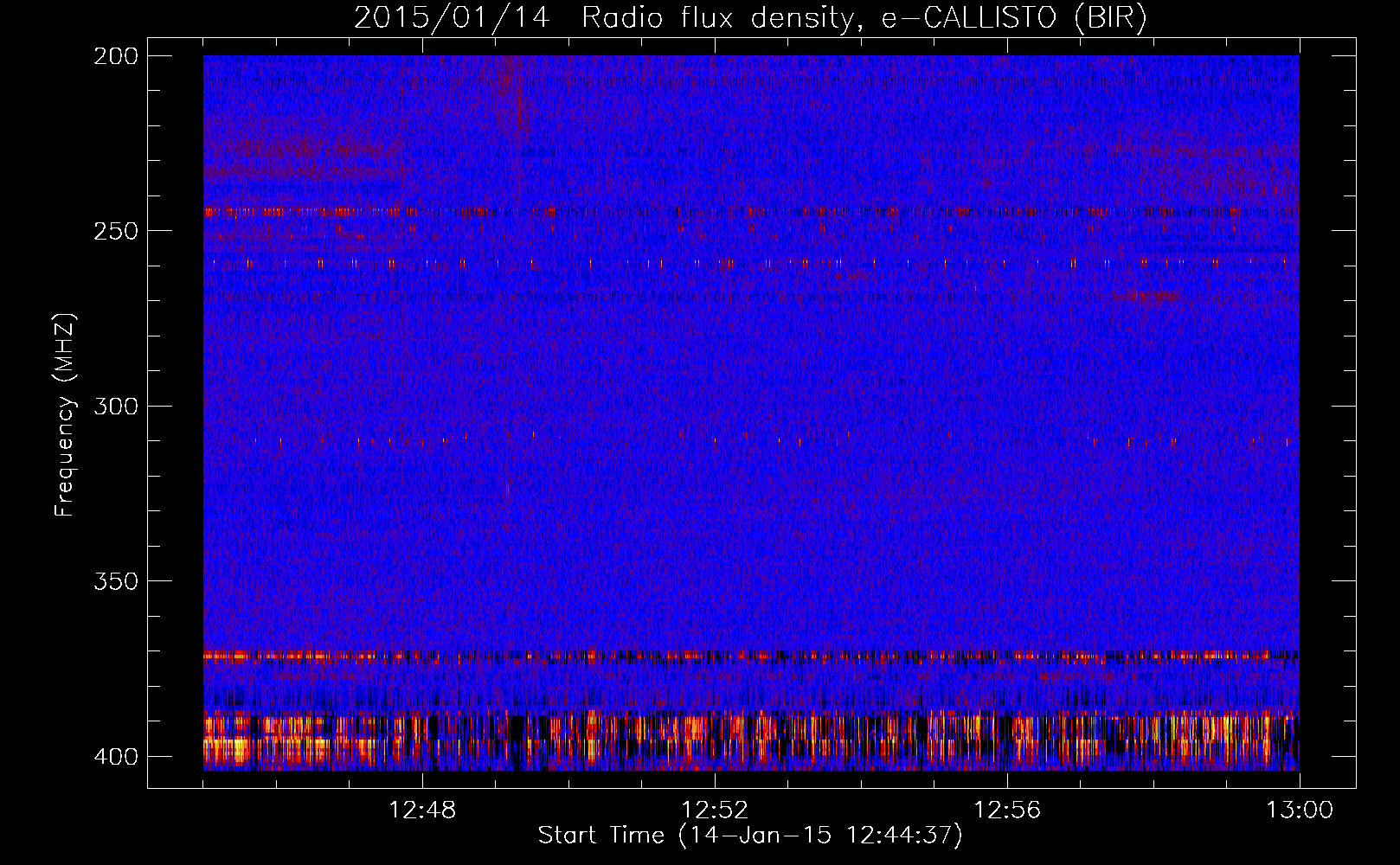This screenshot has width=1400, height=865.
Task: Click the plot title '2015/01/14 Radio flux density'
Action: [x=750, y=18]
